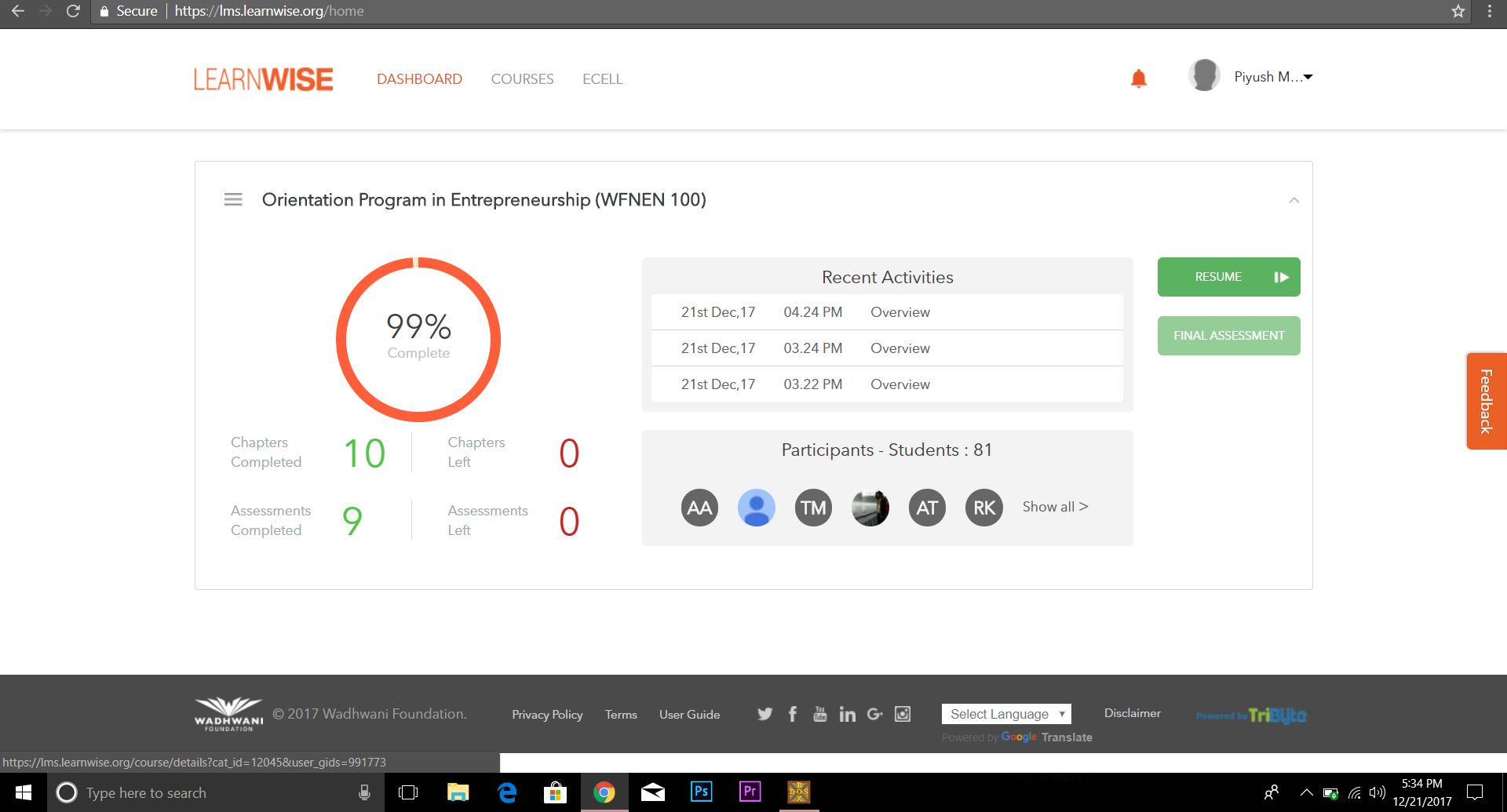Click the Show all participants link
Image resolution: width=1507 pixels, height=812 pixels.
point(1055,507)
